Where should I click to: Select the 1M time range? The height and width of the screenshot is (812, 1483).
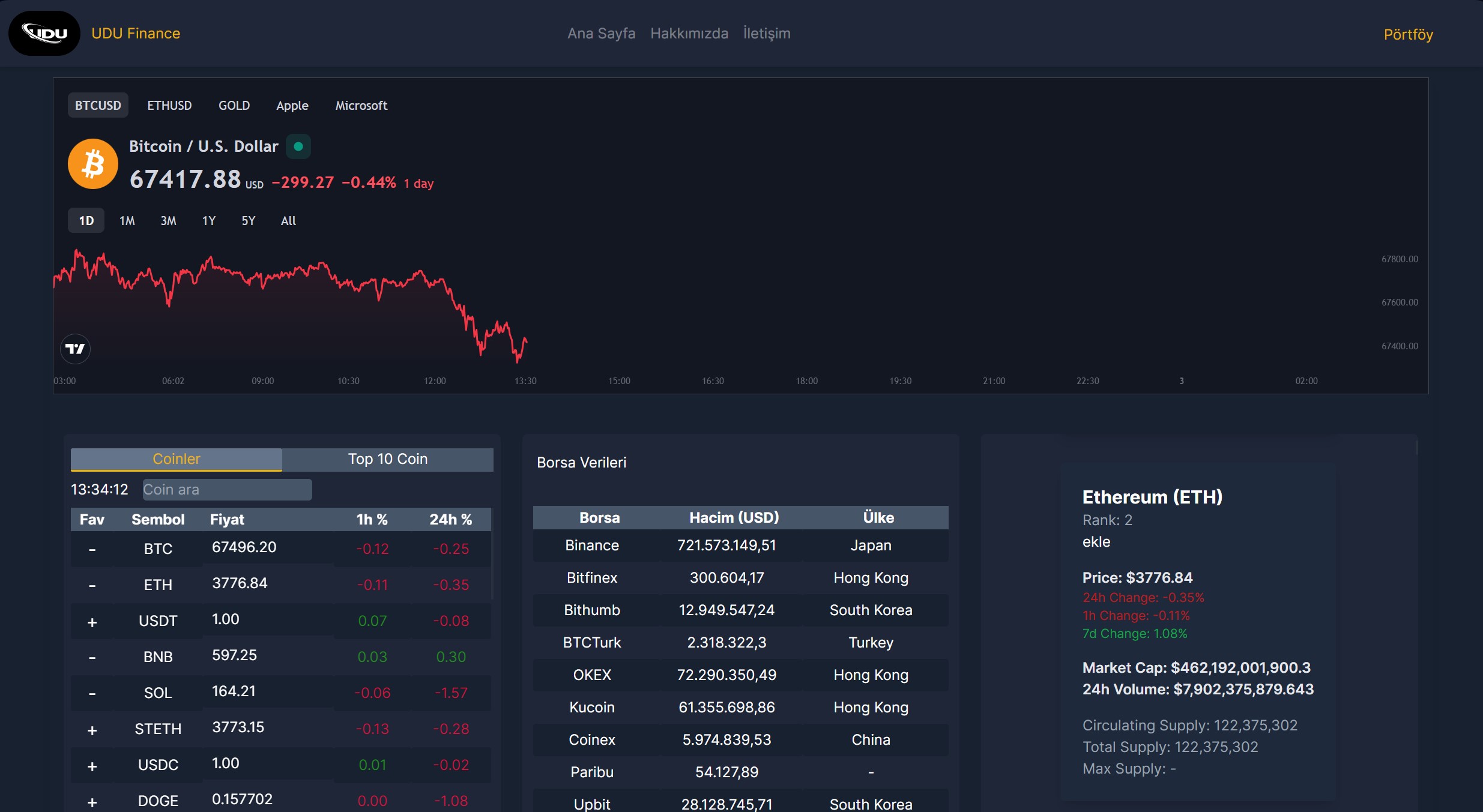click(x=127, y=221)
